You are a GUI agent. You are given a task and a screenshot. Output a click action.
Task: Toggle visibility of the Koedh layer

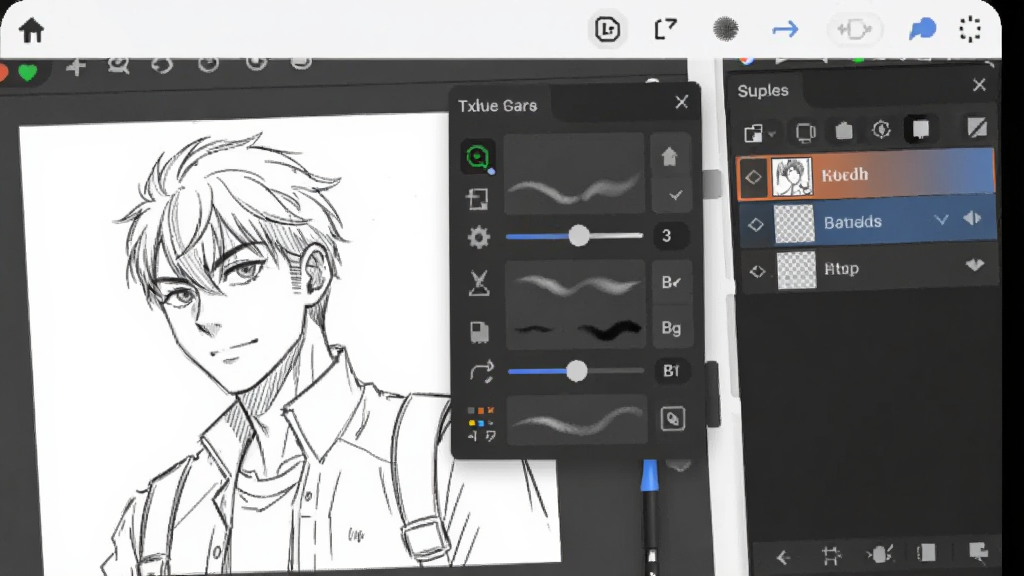pos(753,176)
